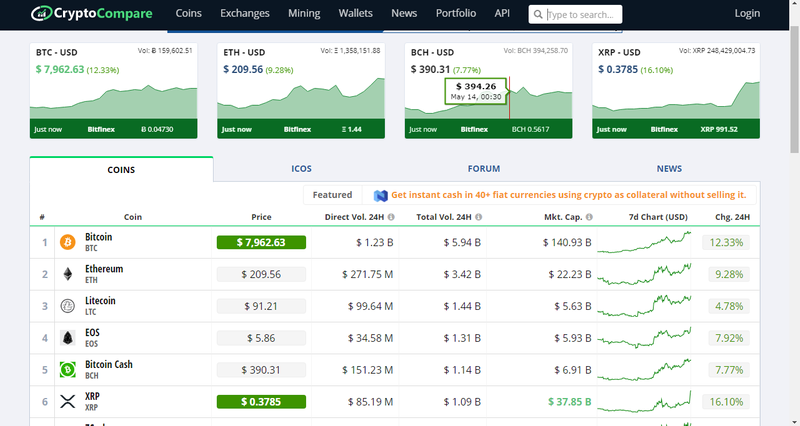Click the XRP price $ 0.3785 button
This screenshot has height=426, width=800.
coord(261,402)
